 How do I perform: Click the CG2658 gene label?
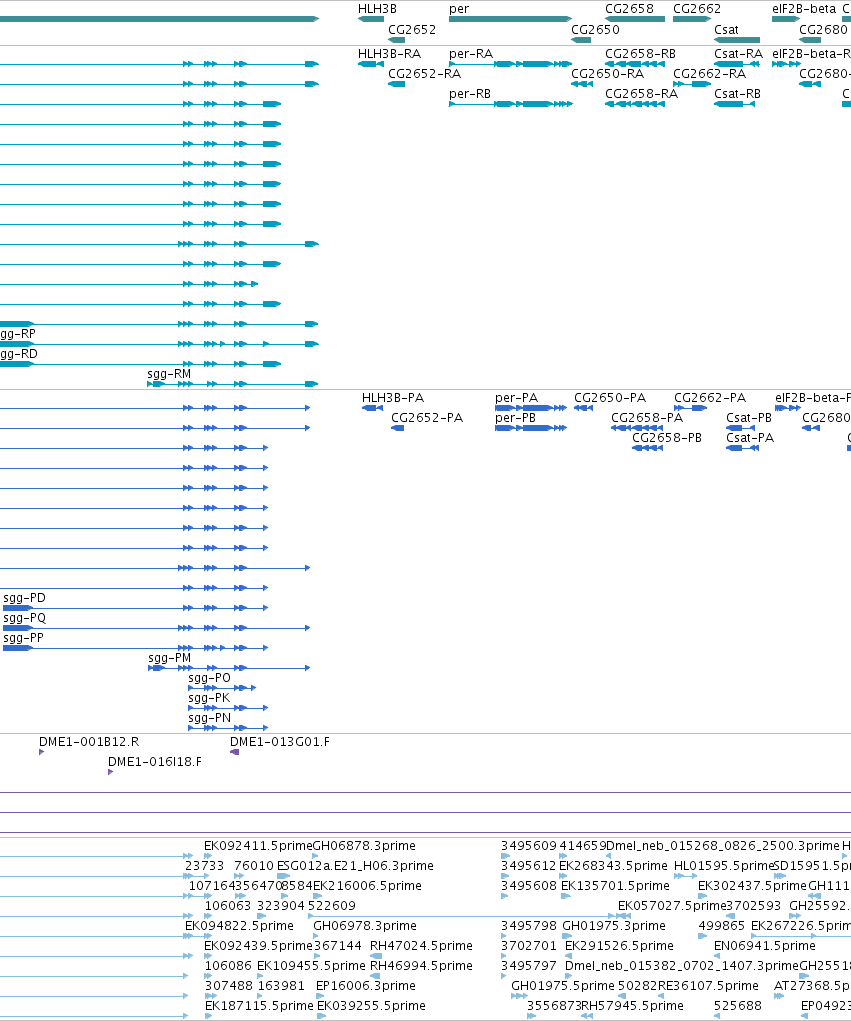click(629, 9)
